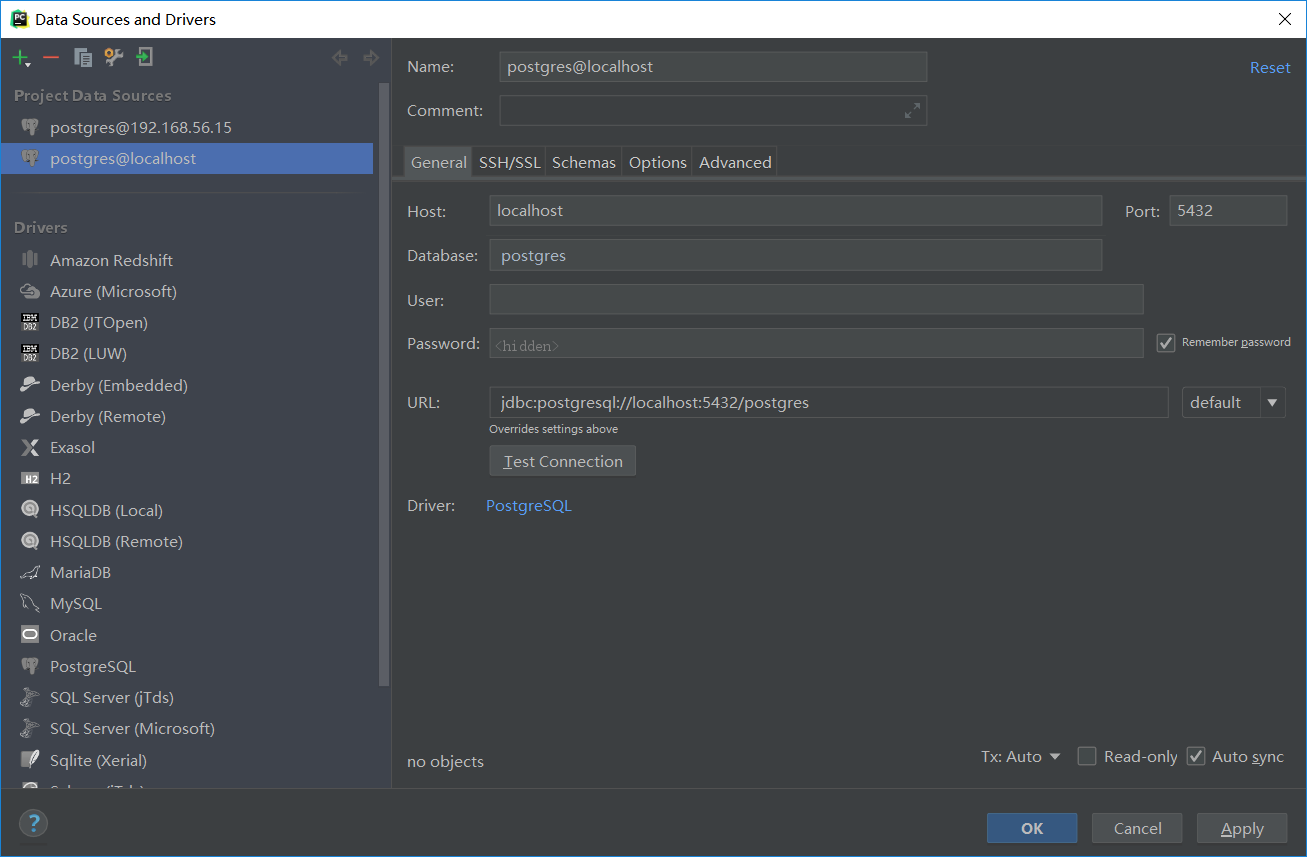Select the Amazon Redshift driver

coord(111,260)
